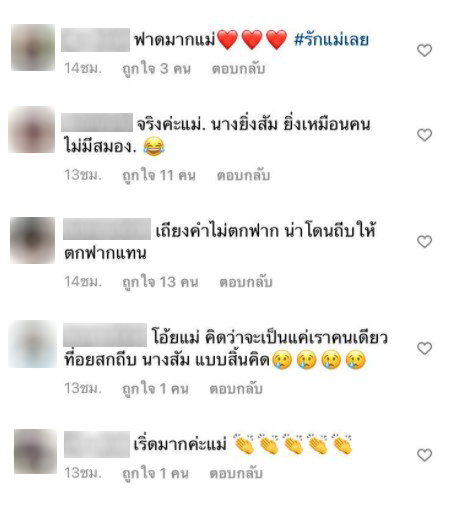
Task: Reply to the 'ฟาดมากแม่' comment
Action: pyautogui.click(x=238, y=69)
